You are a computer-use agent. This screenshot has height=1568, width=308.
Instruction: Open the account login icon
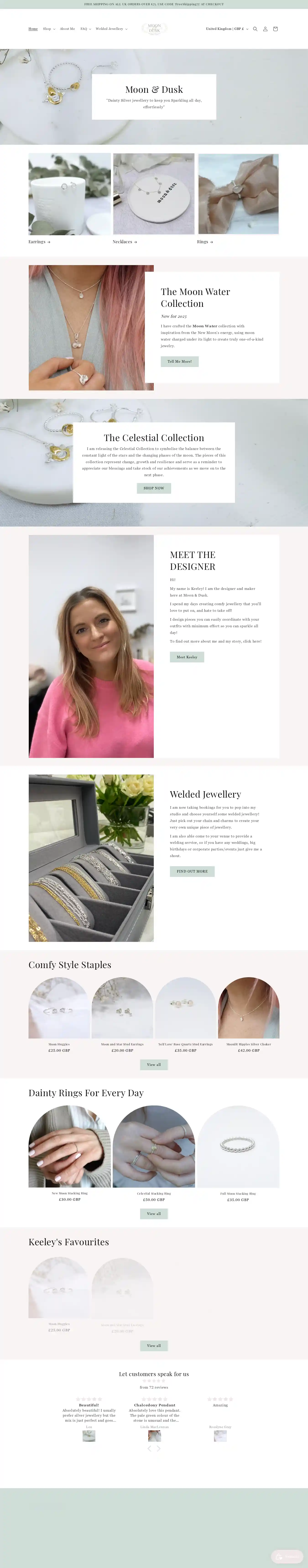tap(265, 29)
